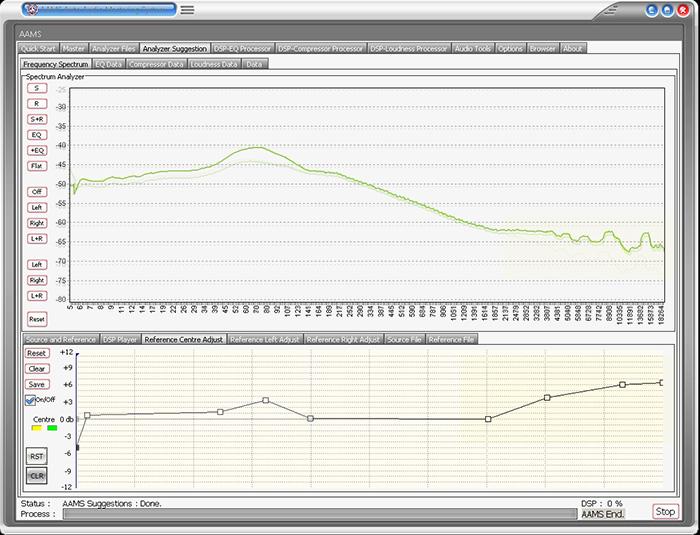Switch to the EQ Data sub-tab
This screenshot has height=535, width=700.
click(108, 64)
